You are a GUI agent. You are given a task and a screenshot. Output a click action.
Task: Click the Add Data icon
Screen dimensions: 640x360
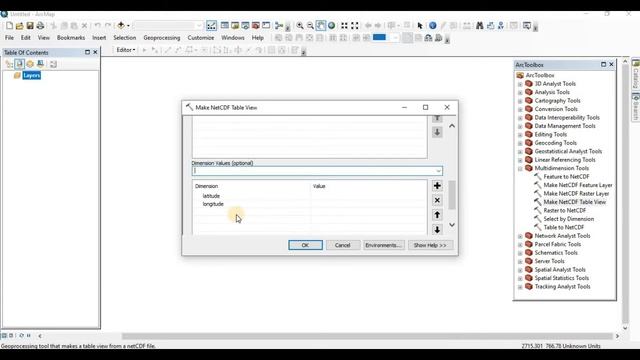[121, 26]
